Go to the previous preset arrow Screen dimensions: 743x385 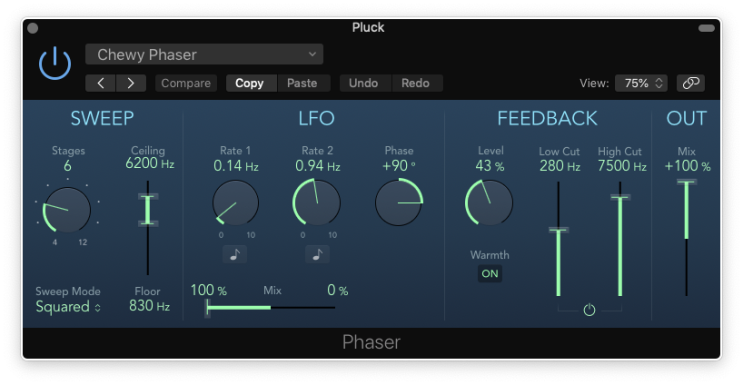tap(100, 83)
